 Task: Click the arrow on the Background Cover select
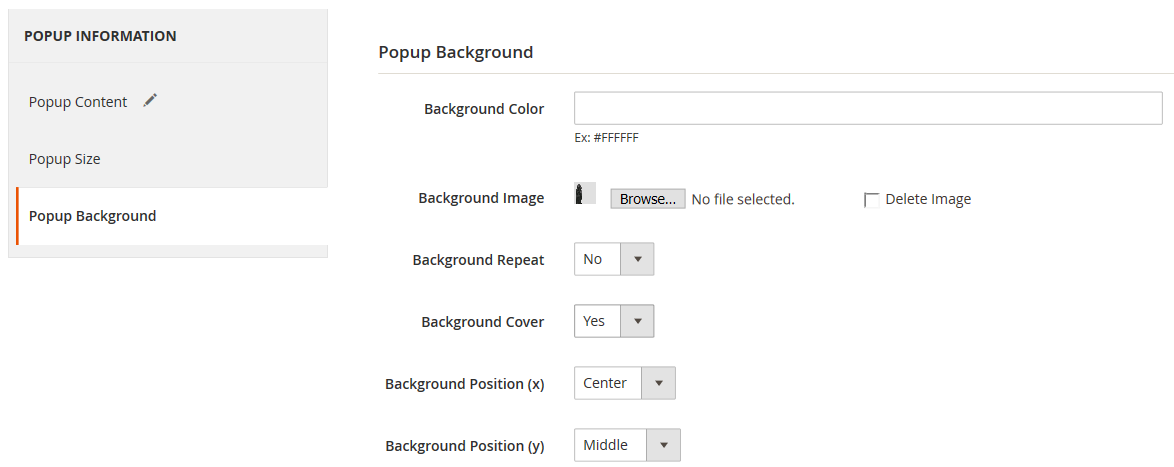[638, 321]
